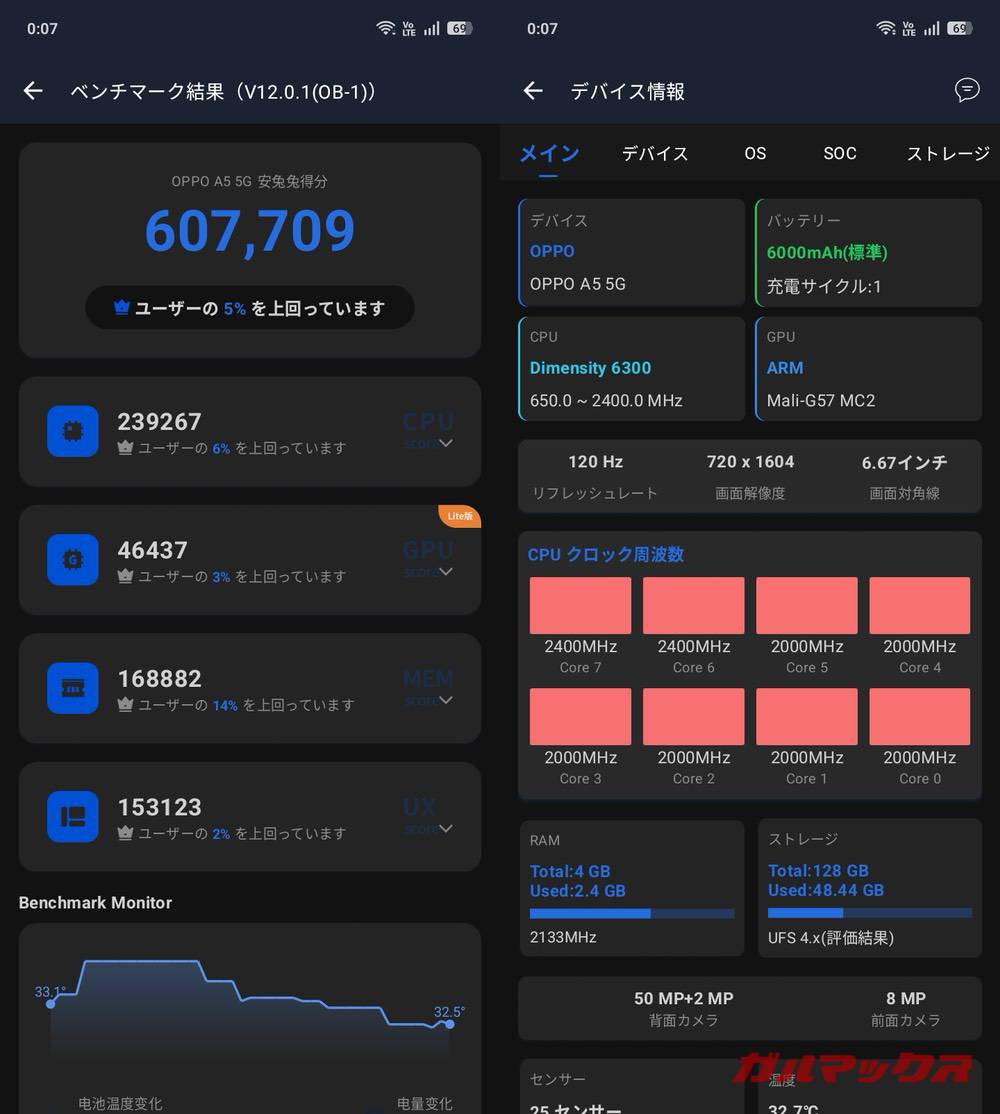The height and width of the screenshot is (1114, 1000).
Task: Go back from benchmark results screen
Action: (x=33, y=91)
